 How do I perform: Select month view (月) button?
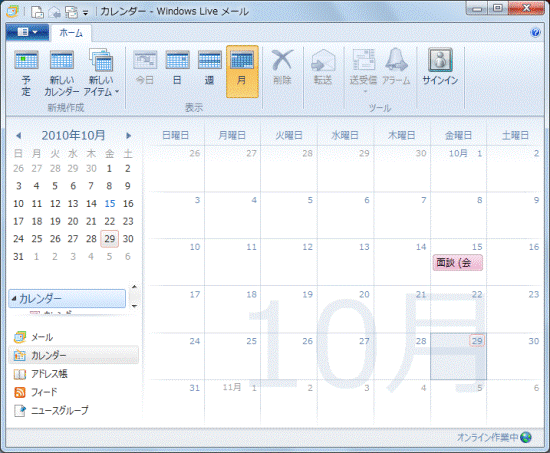click(x=242, y=72)
